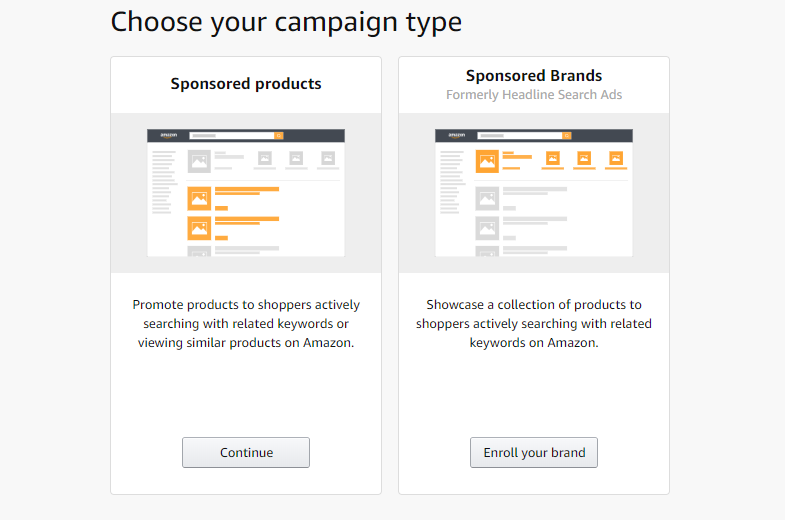
Task: Click the first orange image icon in Sponsored products preview
Action: [x=199, y=199]
